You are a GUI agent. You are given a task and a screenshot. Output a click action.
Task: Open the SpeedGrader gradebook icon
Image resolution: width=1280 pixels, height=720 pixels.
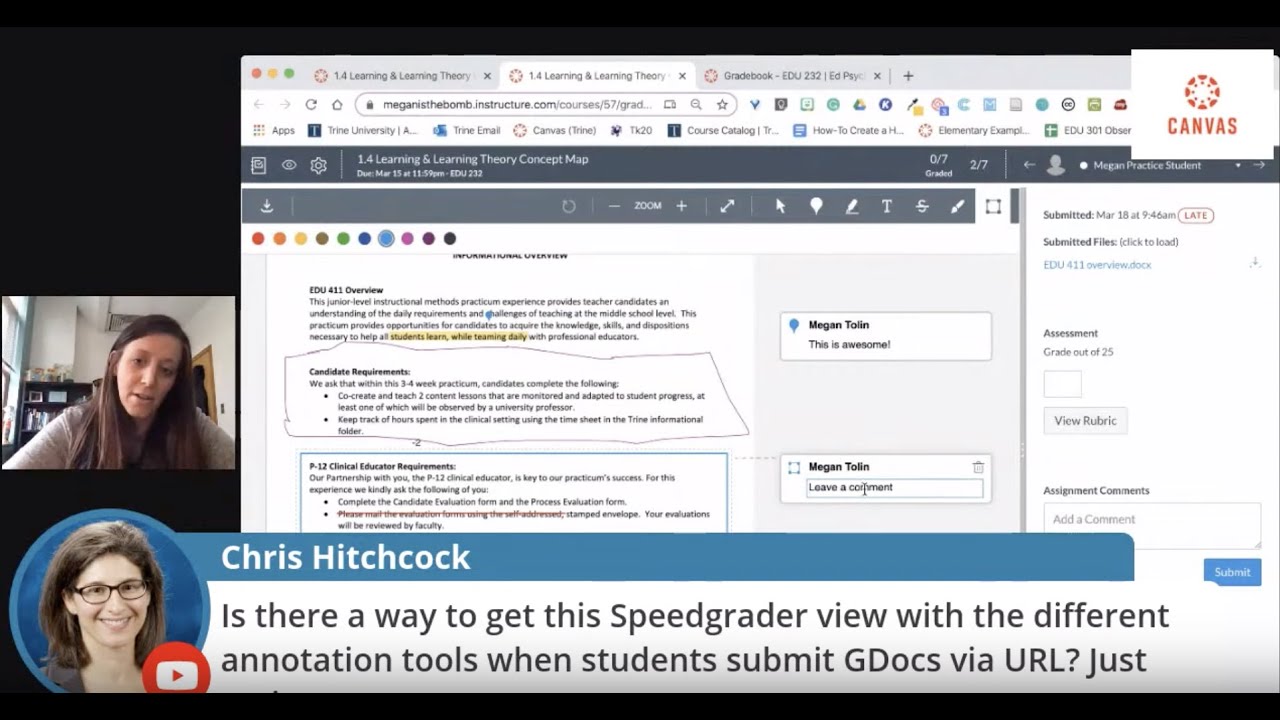tap(259, 165)
